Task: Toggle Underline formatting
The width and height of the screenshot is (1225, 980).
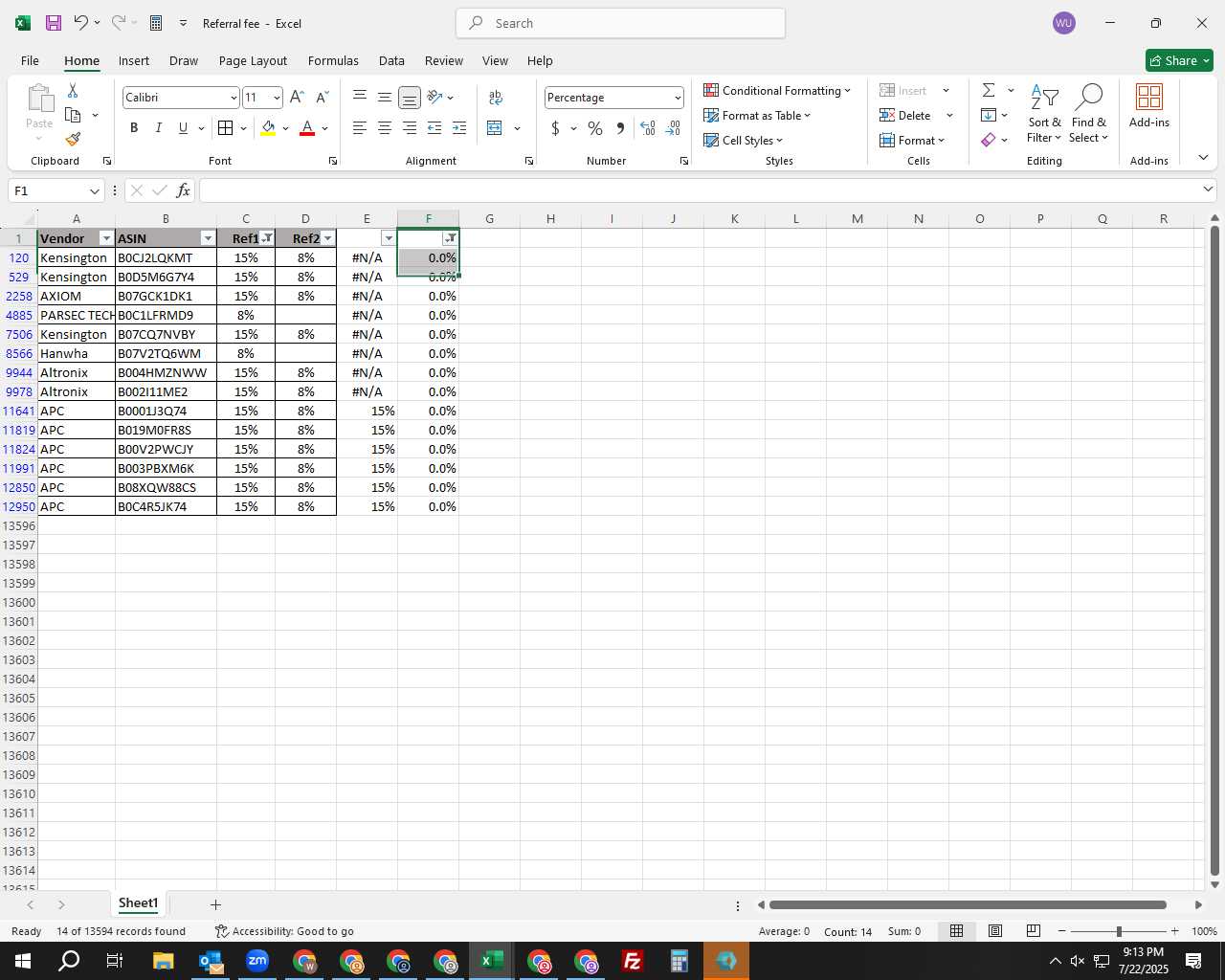Action: click(x=183, y=128)
